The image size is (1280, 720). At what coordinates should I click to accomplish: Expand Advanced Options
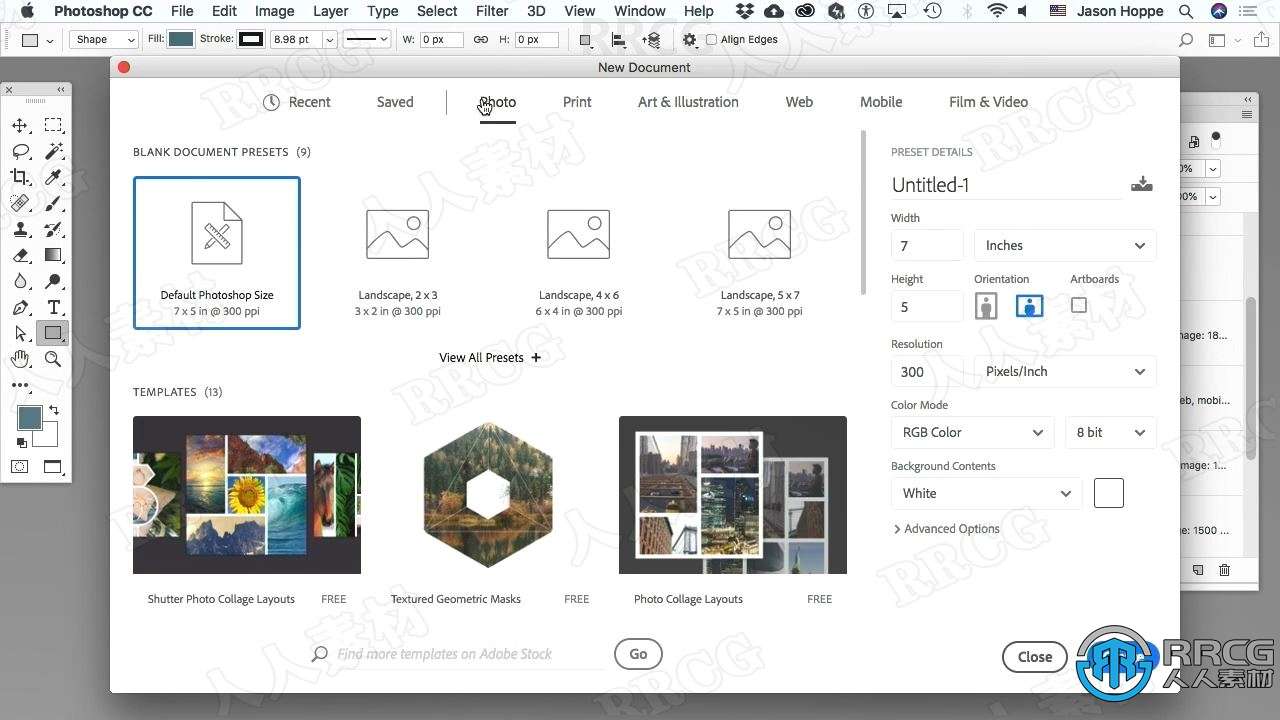946,529
